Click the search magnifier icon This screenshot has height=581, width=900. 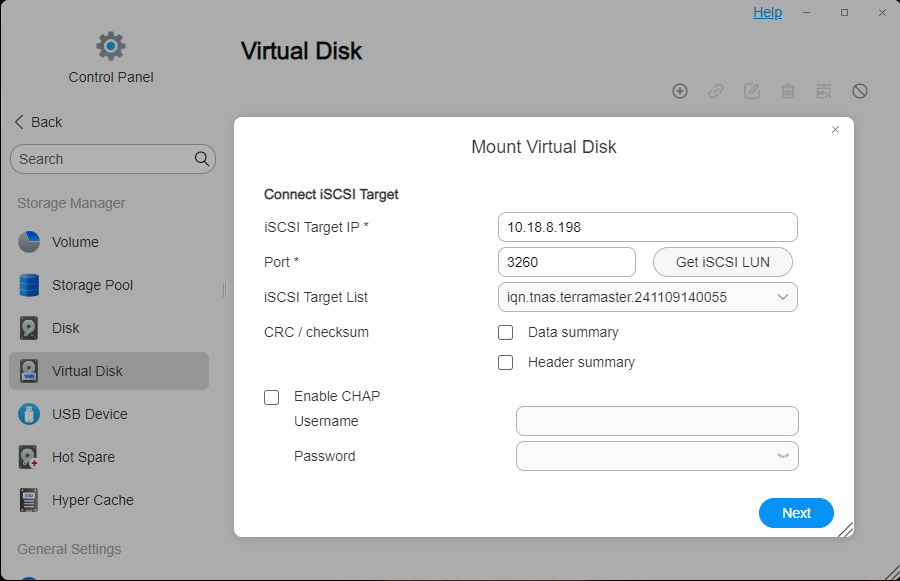(202, 159)
